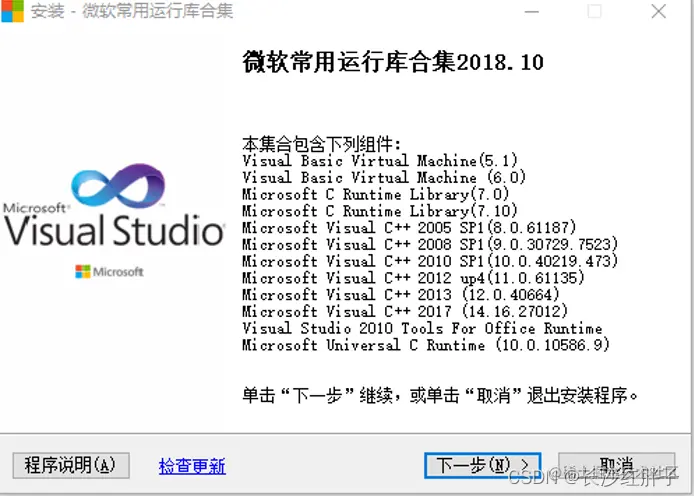Click line Microsoft Visual C++ 2008 SP1
Image resolution: width=694 pixels, height=496 pixels.
tap(430, 244)
